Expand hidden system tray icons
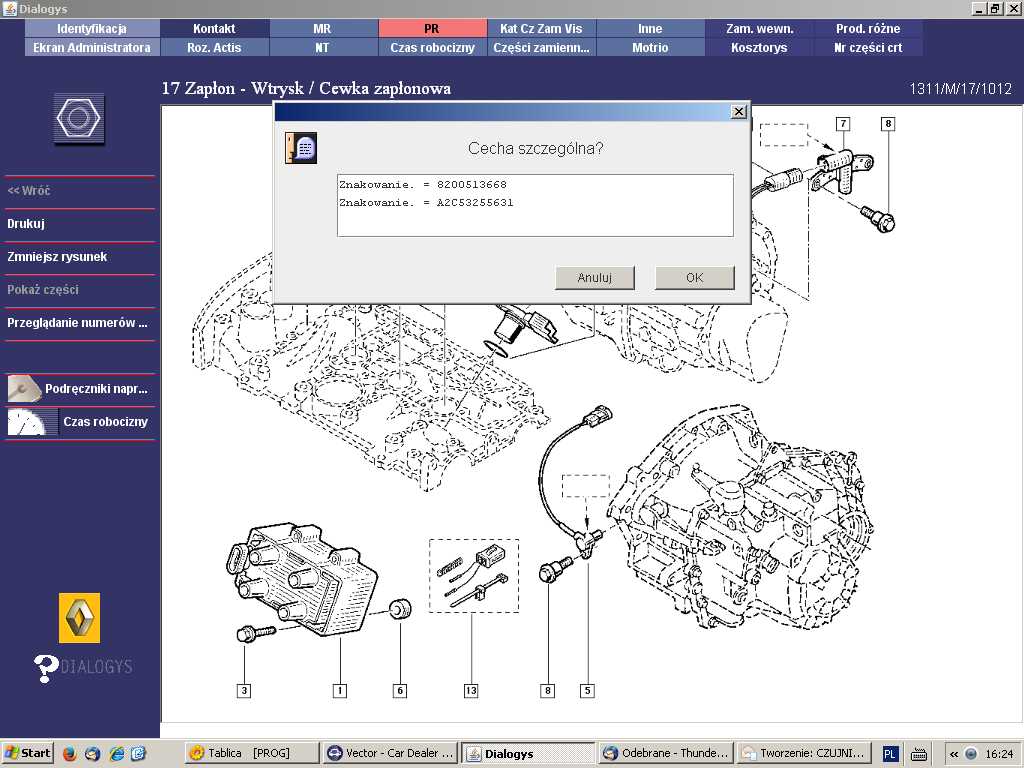This screenshot has width=1024, height=768. tap(953, 754)
